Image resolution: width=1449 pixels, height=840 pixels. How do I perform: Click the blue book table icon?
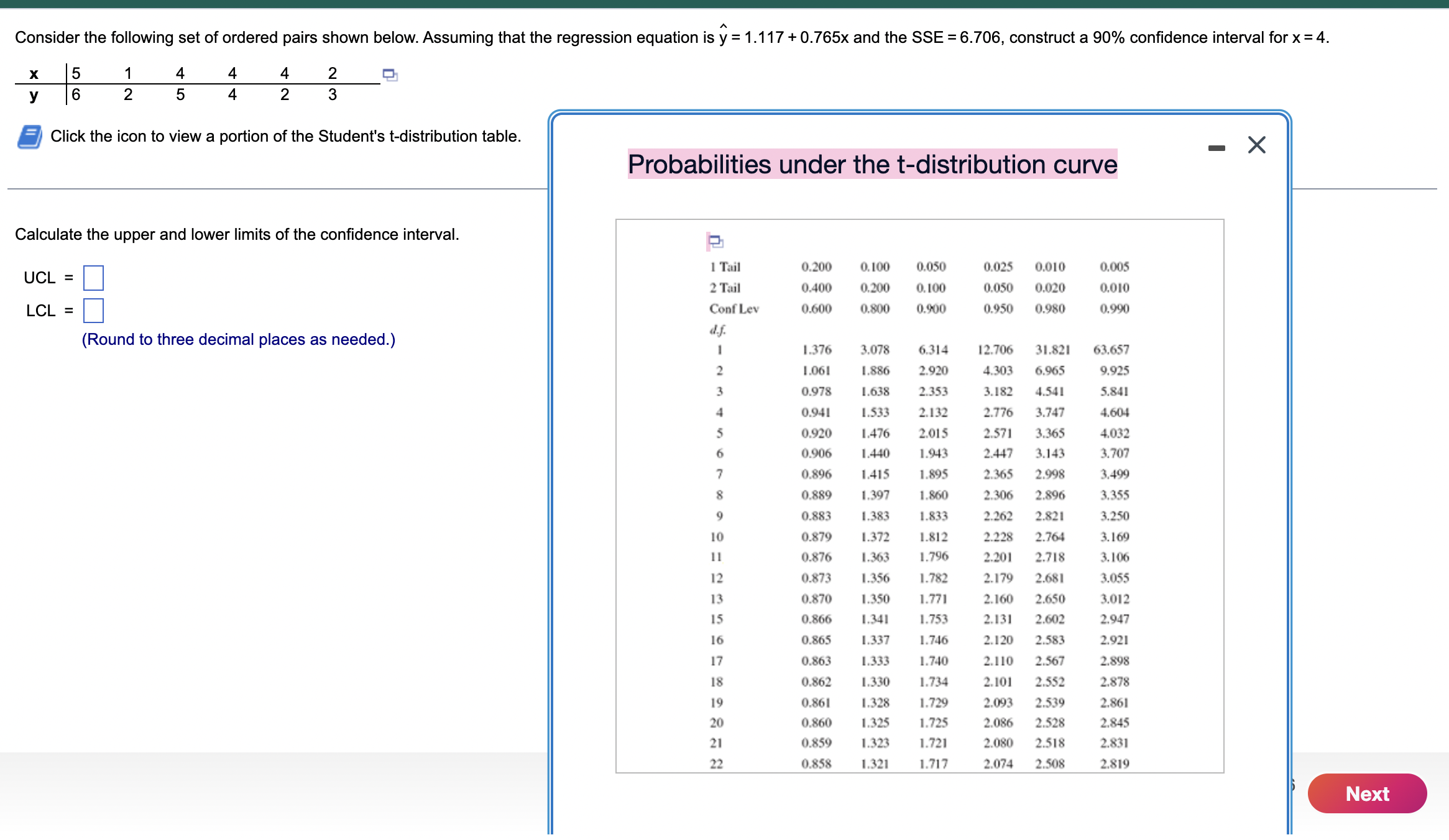coord(30,137)
